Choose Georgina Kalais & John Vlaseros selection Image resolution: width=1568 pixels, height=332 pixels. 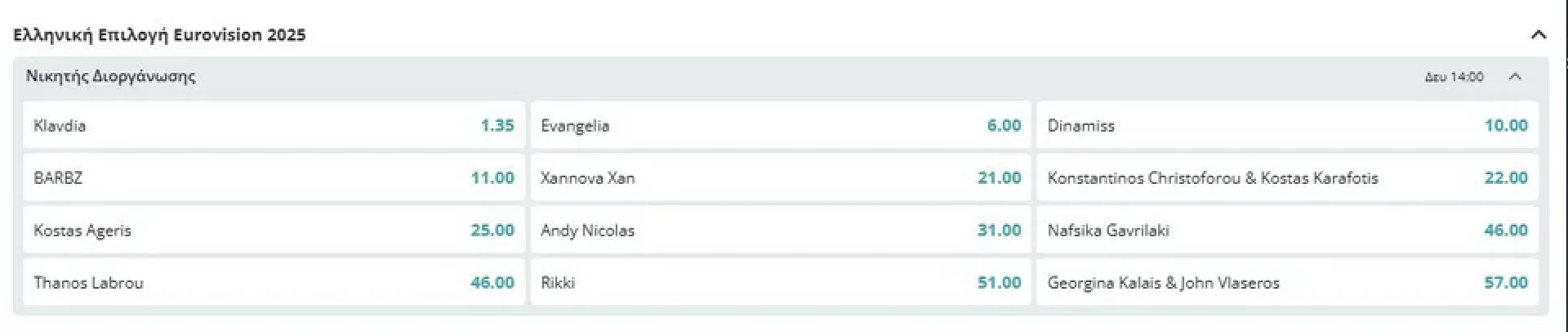point(1287,282)
